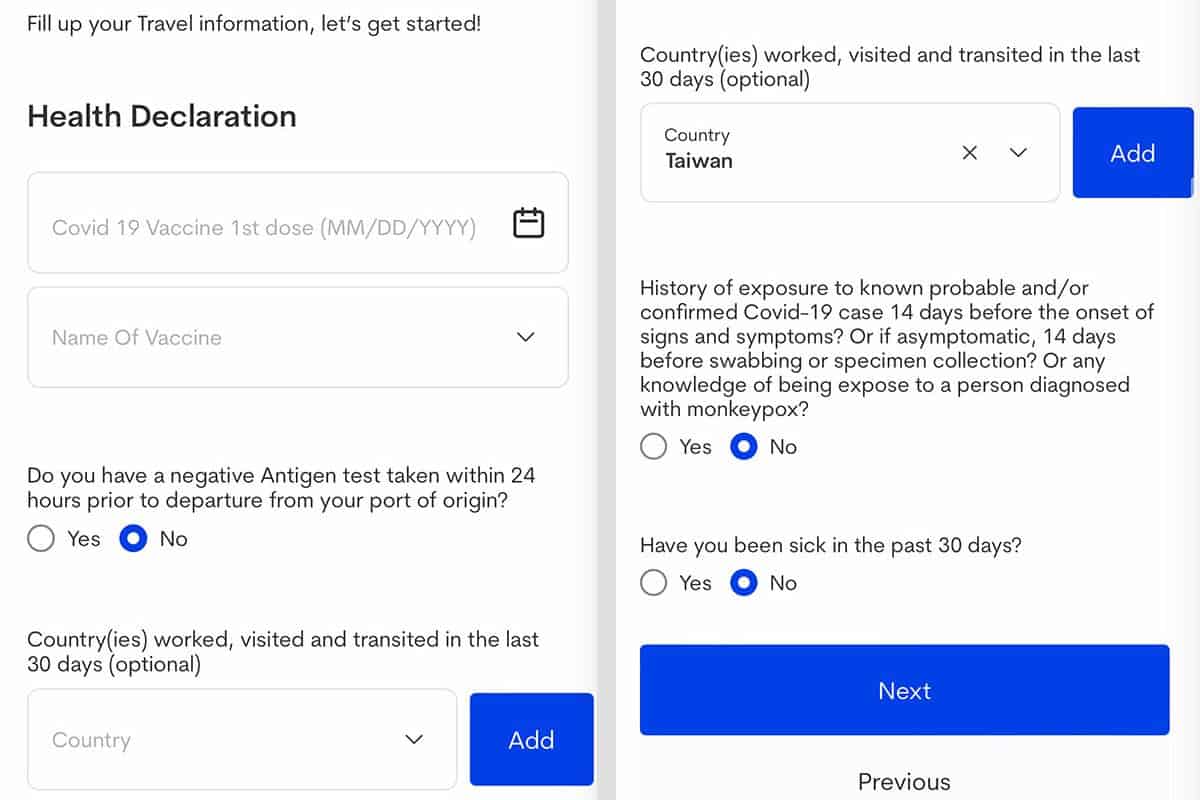Click Add next to empty Country field

[531, 740]
